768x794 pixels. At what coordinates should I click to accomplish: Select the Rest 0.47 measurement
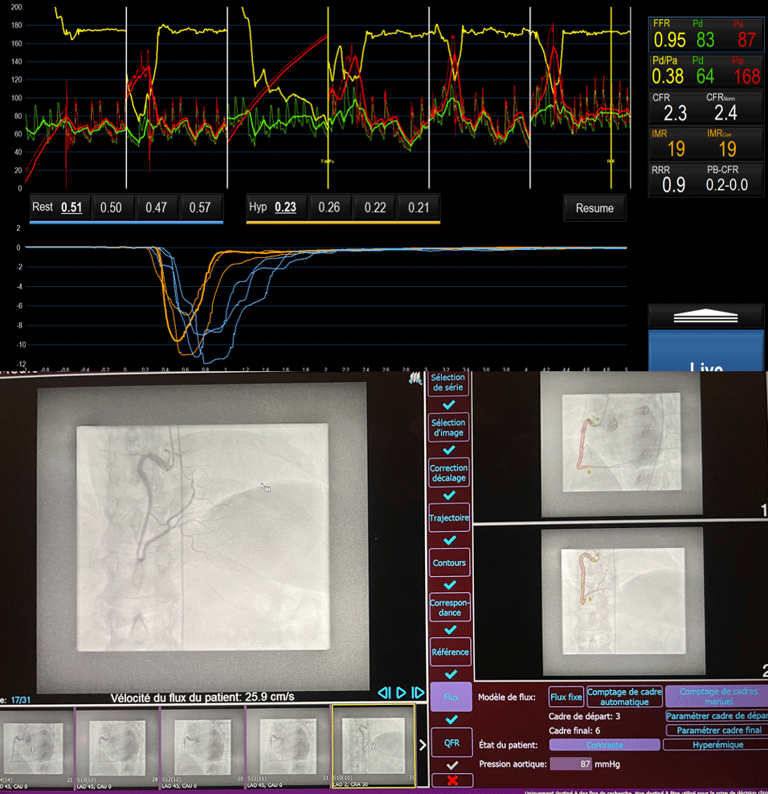tap(156, 207)
